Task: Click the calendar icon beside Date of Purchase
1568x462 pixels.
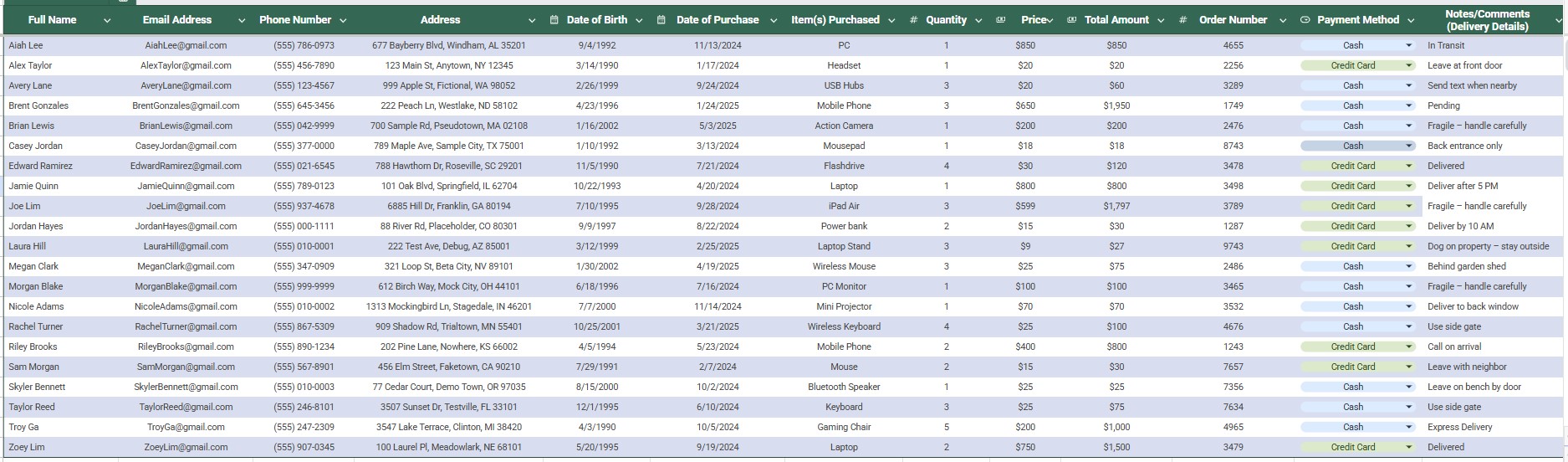Action: click(x=661, y=20)
